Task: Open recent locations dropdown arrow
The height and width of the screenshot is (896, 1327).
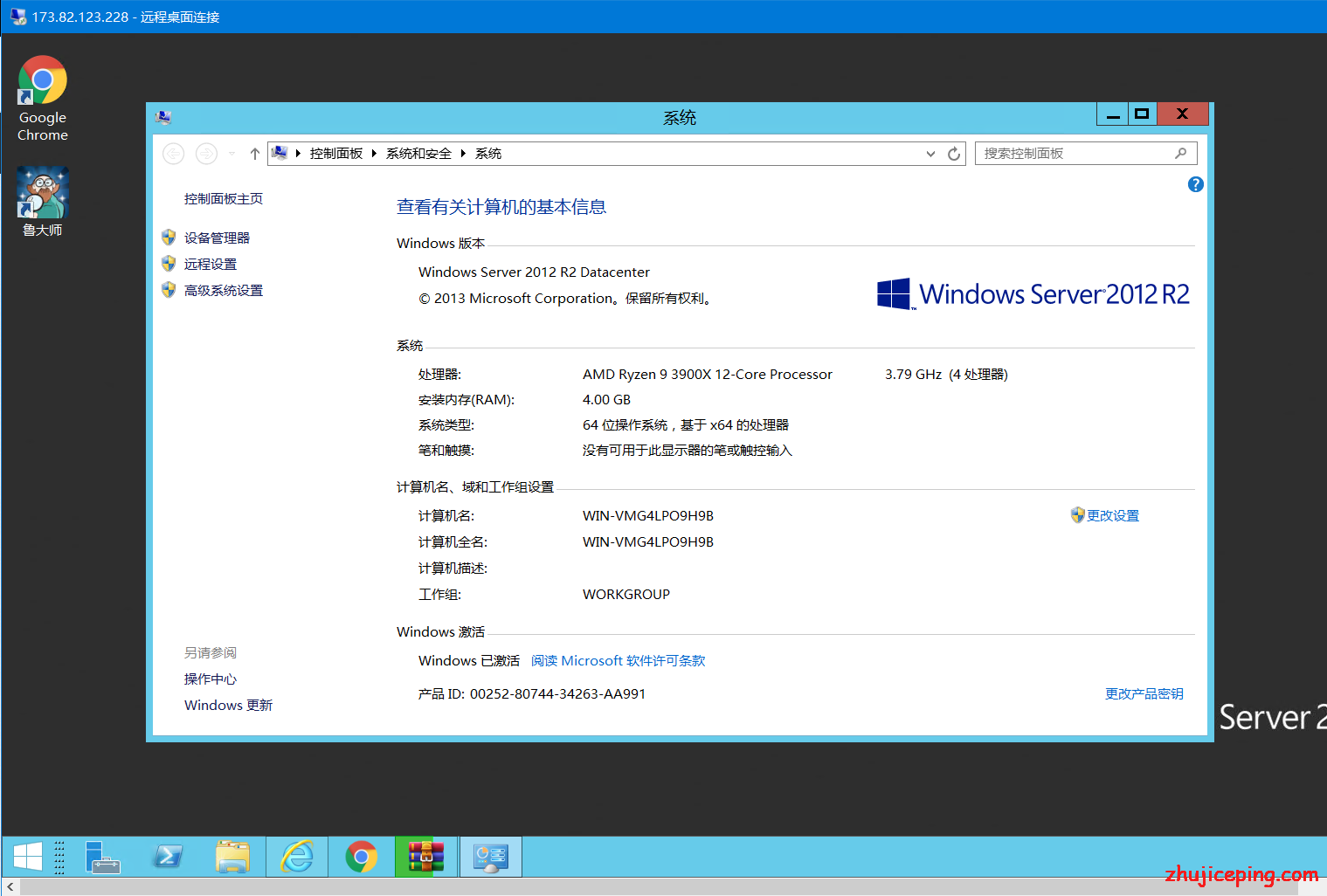Action: (x=232, y=154)
